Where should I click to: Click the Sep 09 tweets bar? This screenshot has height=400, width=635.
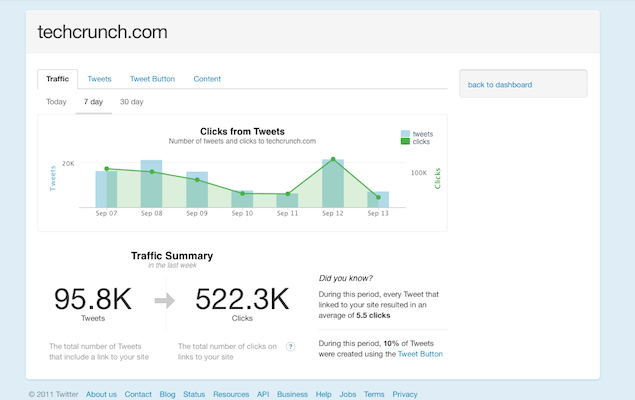coord(197,189)
